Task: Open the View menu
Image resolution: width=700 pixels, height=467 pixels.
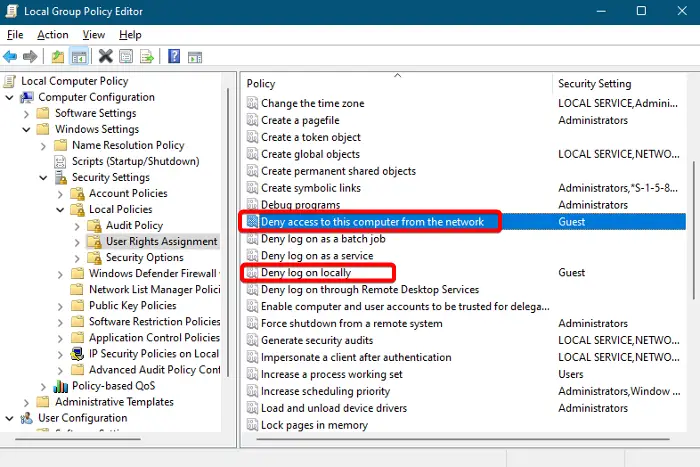Action: point(94,35)
